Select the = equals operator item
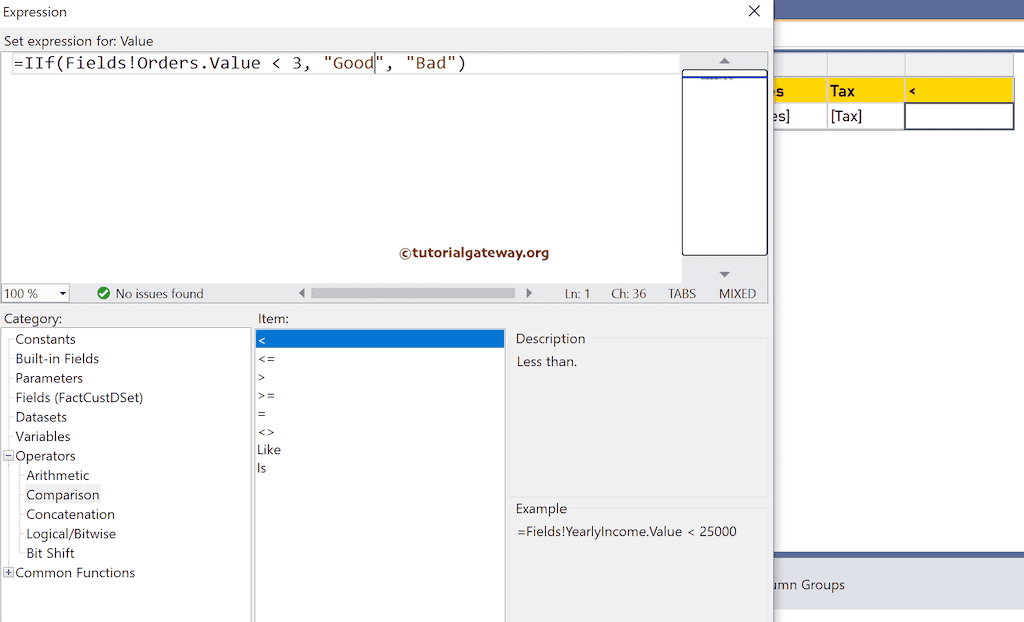1024x622 pixels. tap(380, 414)
